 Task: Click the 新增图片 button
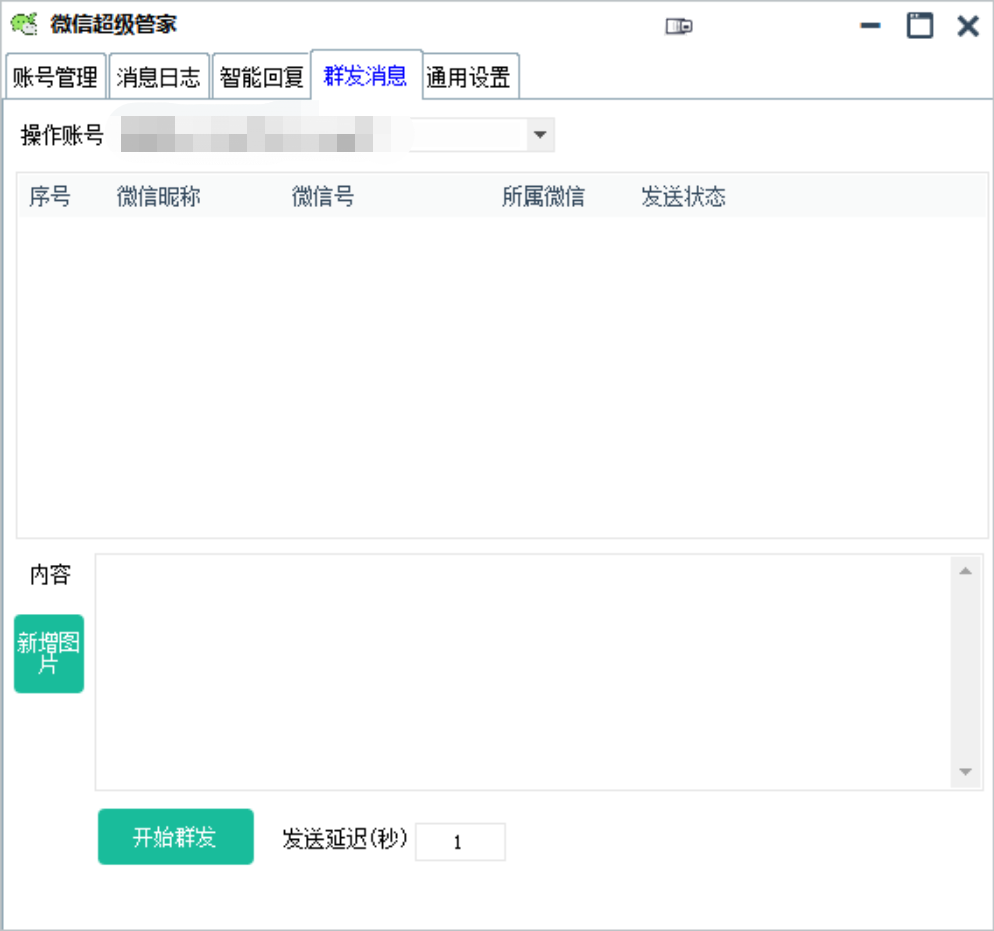pyautogui.click(x=49, y=653)
